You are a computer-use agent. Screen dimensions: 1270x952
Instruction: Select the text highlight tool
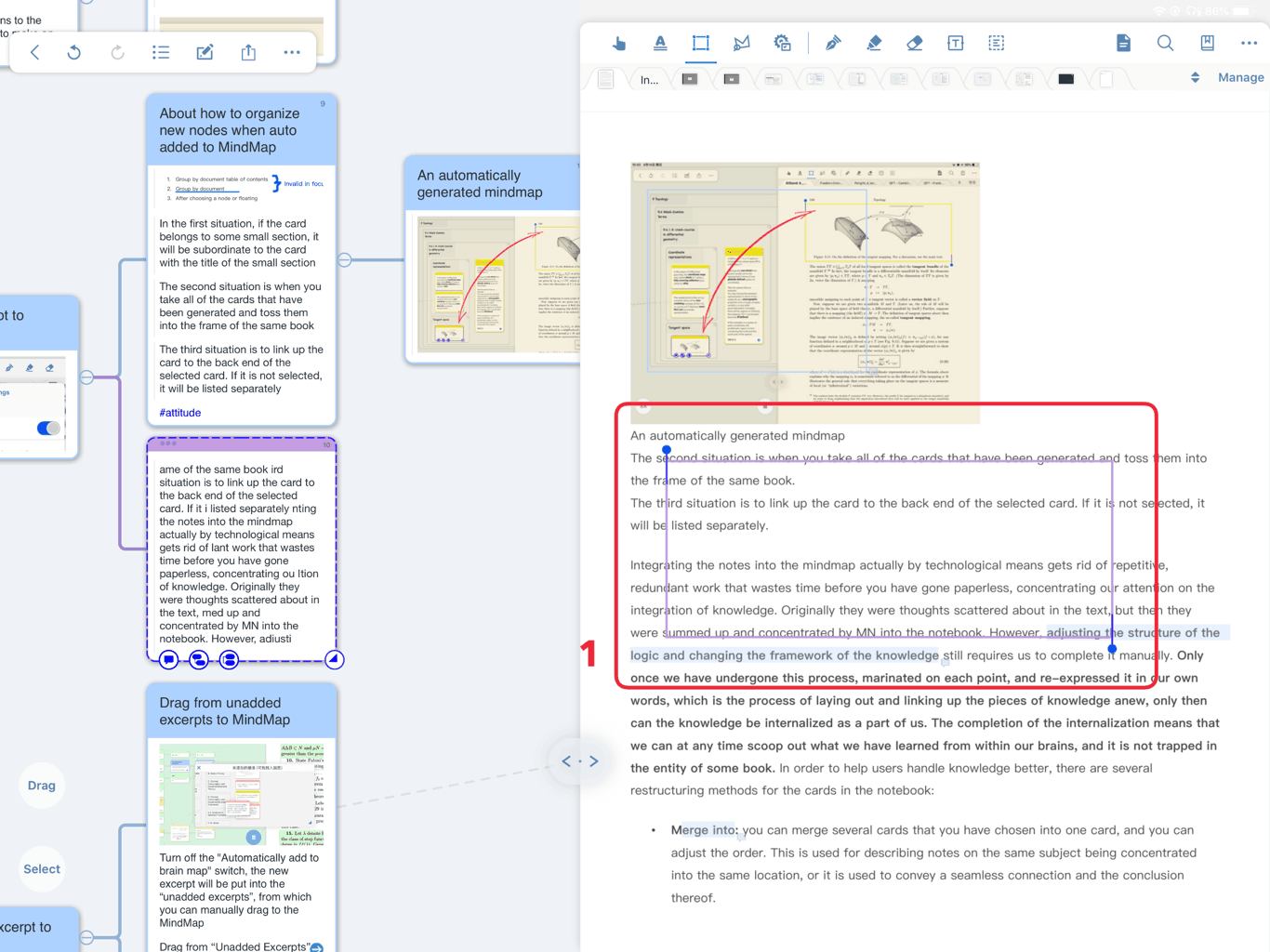tap(660, 43)
